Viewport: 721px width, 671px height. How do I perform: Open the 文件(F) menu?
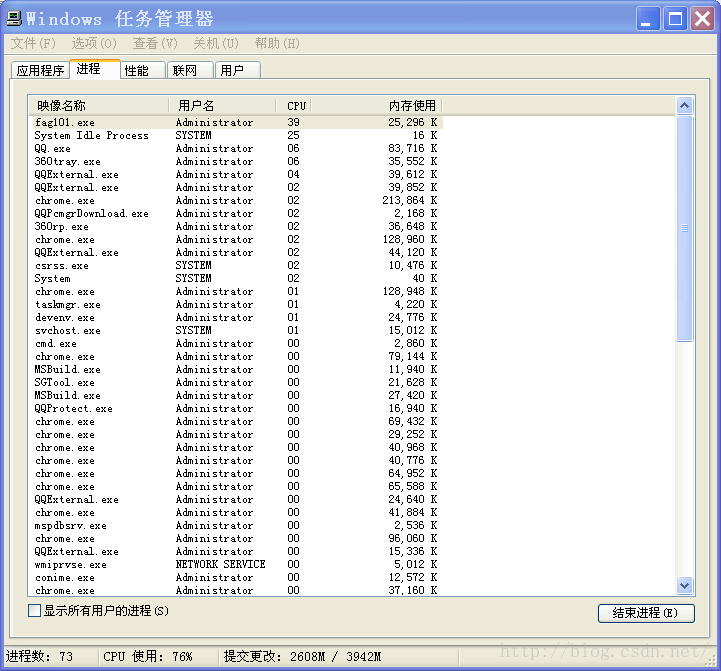(33, 43)
